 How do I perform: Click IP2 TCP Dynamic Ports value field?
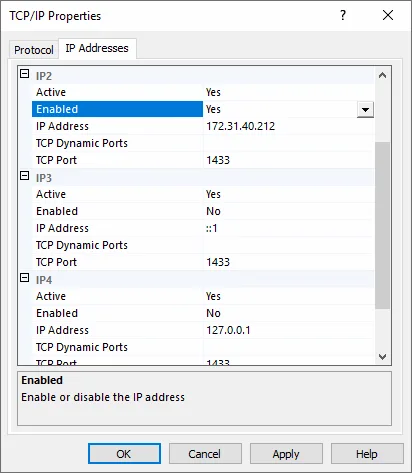coord(288,143)
